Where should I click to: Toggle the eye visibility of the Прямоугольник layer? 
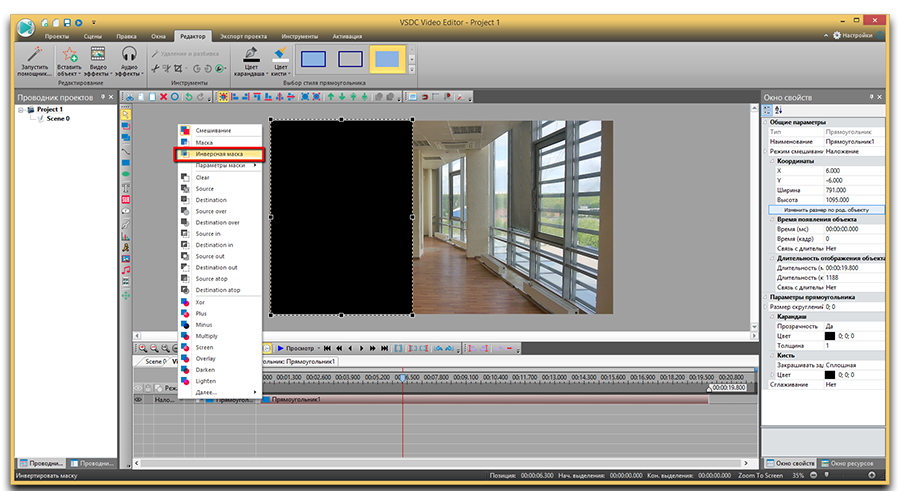tap(138, 399)
